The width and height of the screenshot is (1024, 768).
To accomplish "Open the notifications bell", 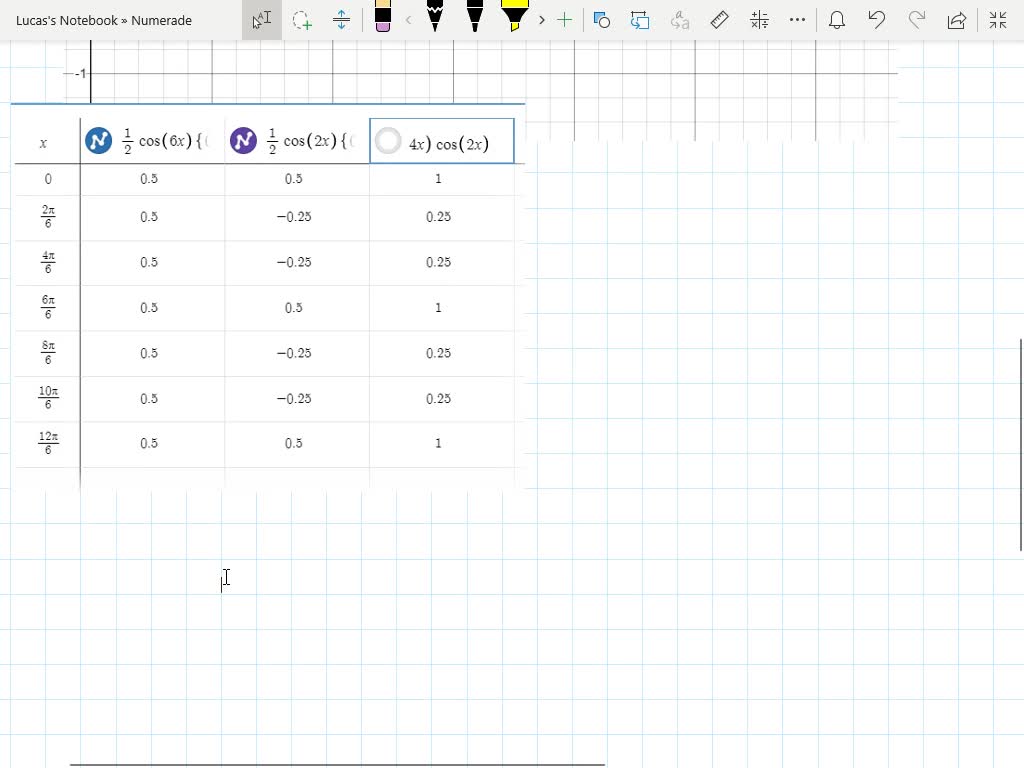I will tap(837, 20).
